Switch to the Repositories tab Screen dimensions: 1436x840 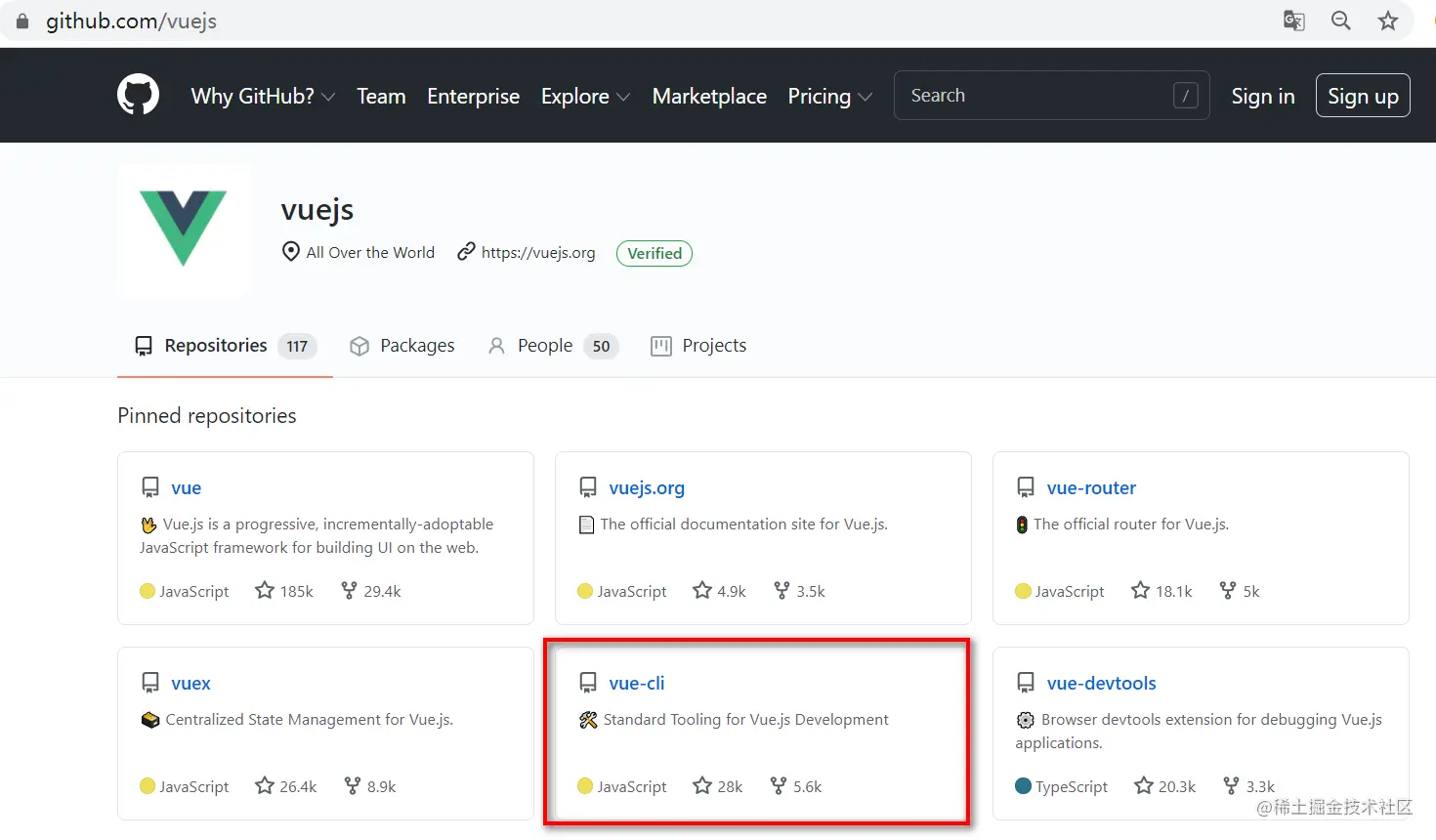click(x=225, y=346)
